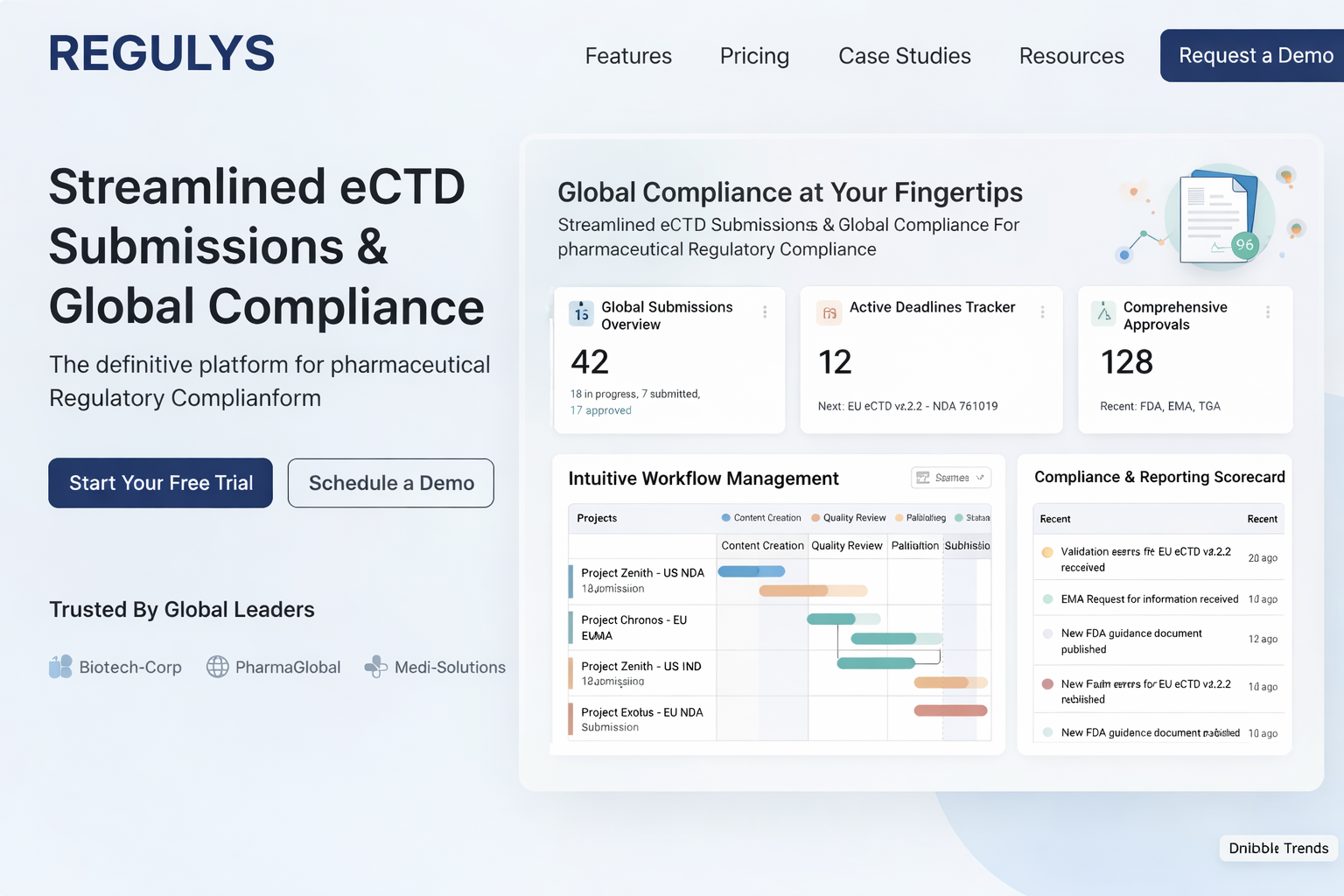Click the Content Creation column header
The height and width of the screenshot is (896, 1344).
[x=762, y=545]
